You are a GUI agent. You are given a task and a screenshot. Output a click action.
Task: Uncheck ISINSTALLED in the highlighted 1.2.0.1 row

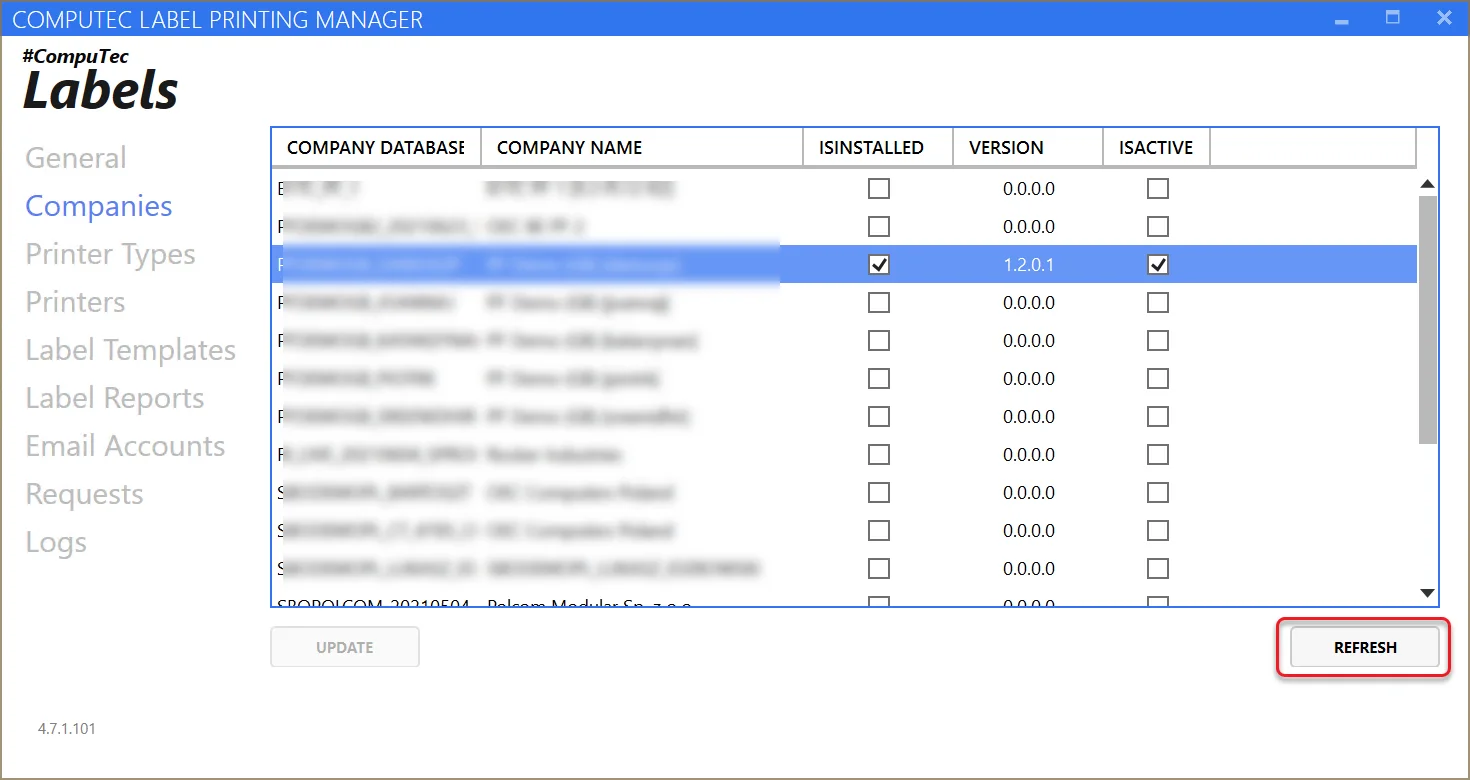point(879,265)
